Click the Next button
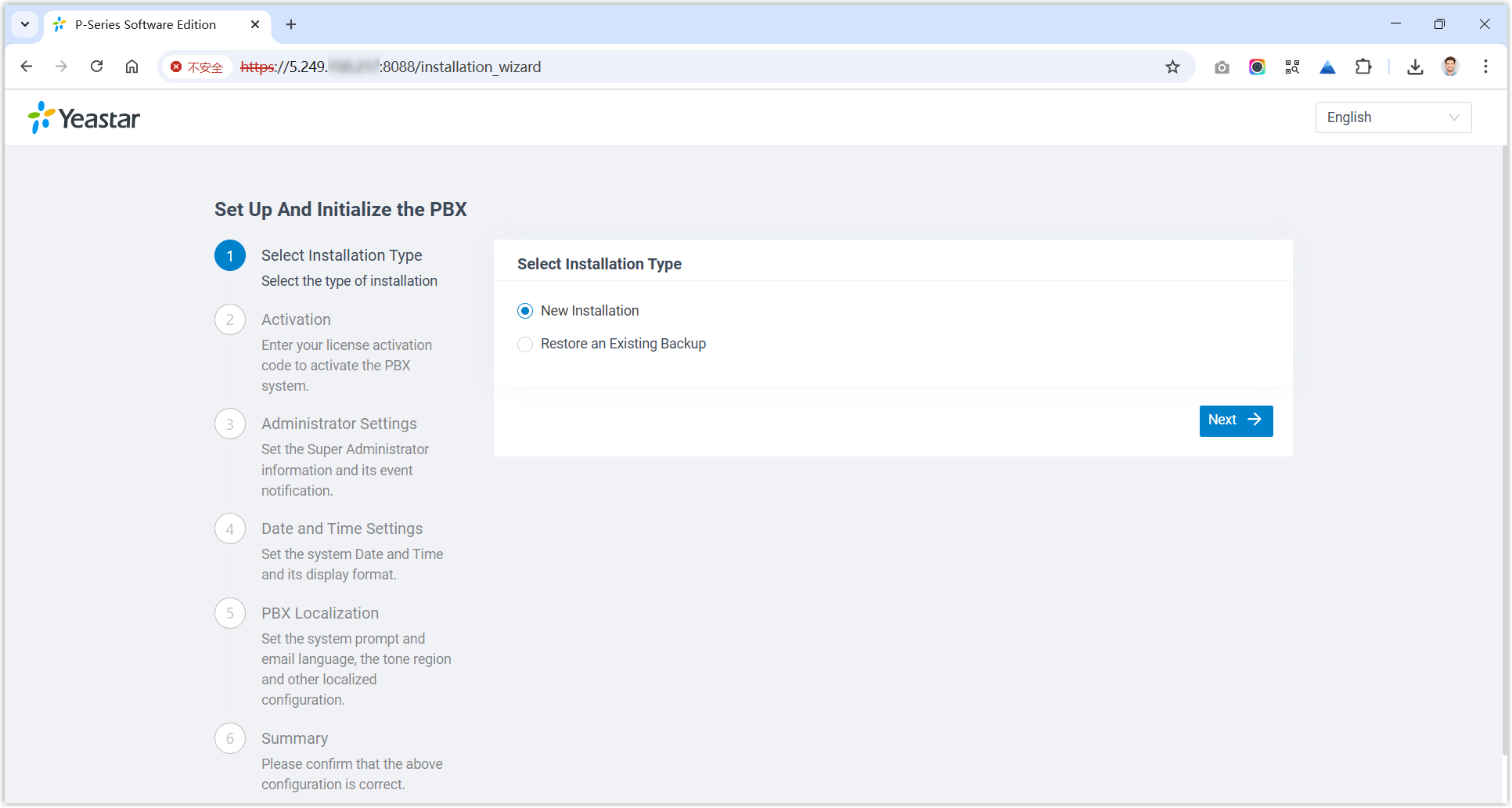The image size is (1512, 808). (x=1235, y=420)
